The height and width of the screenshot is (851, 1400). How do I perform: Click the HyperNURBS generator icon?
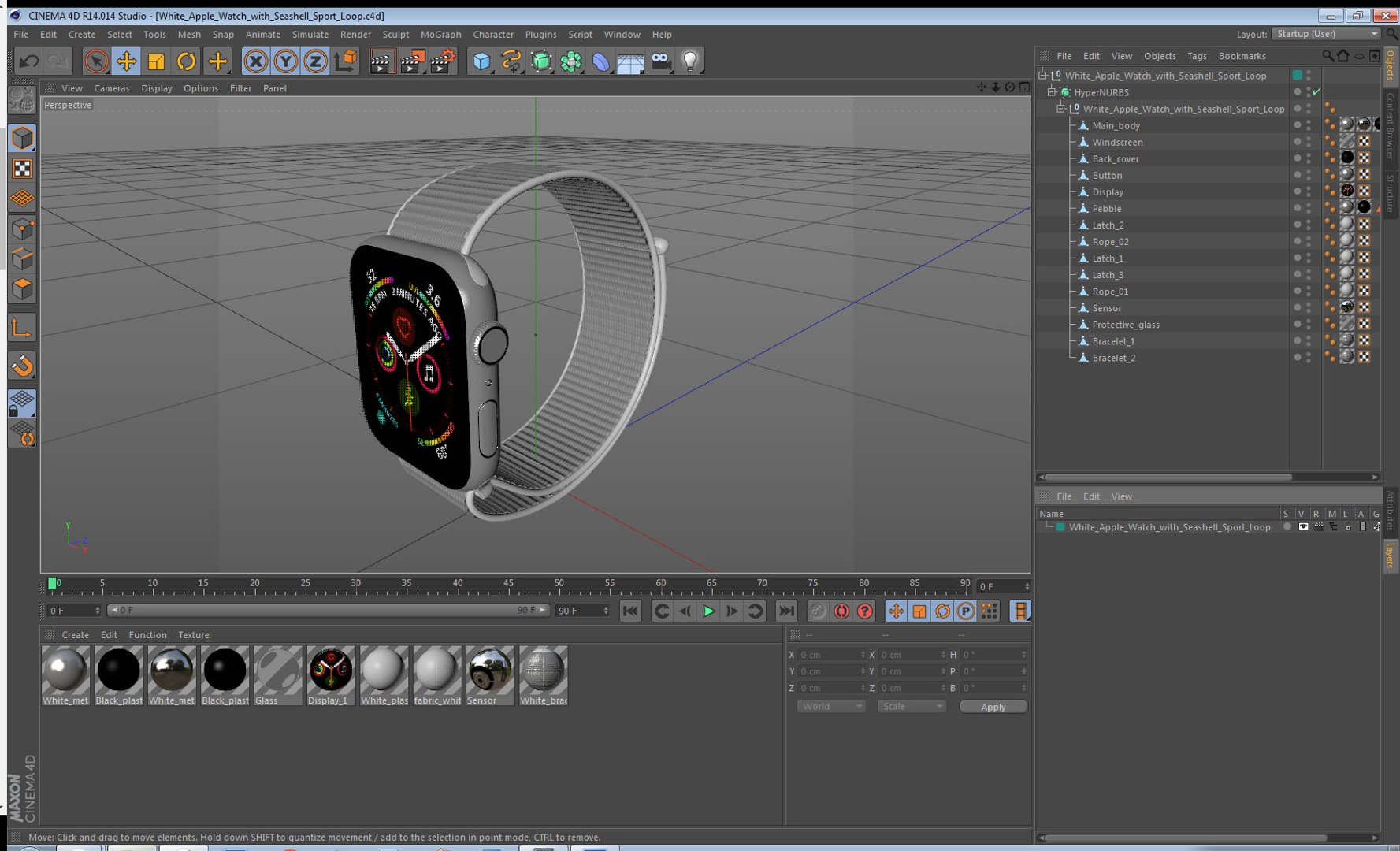click(x=541, y=61)
